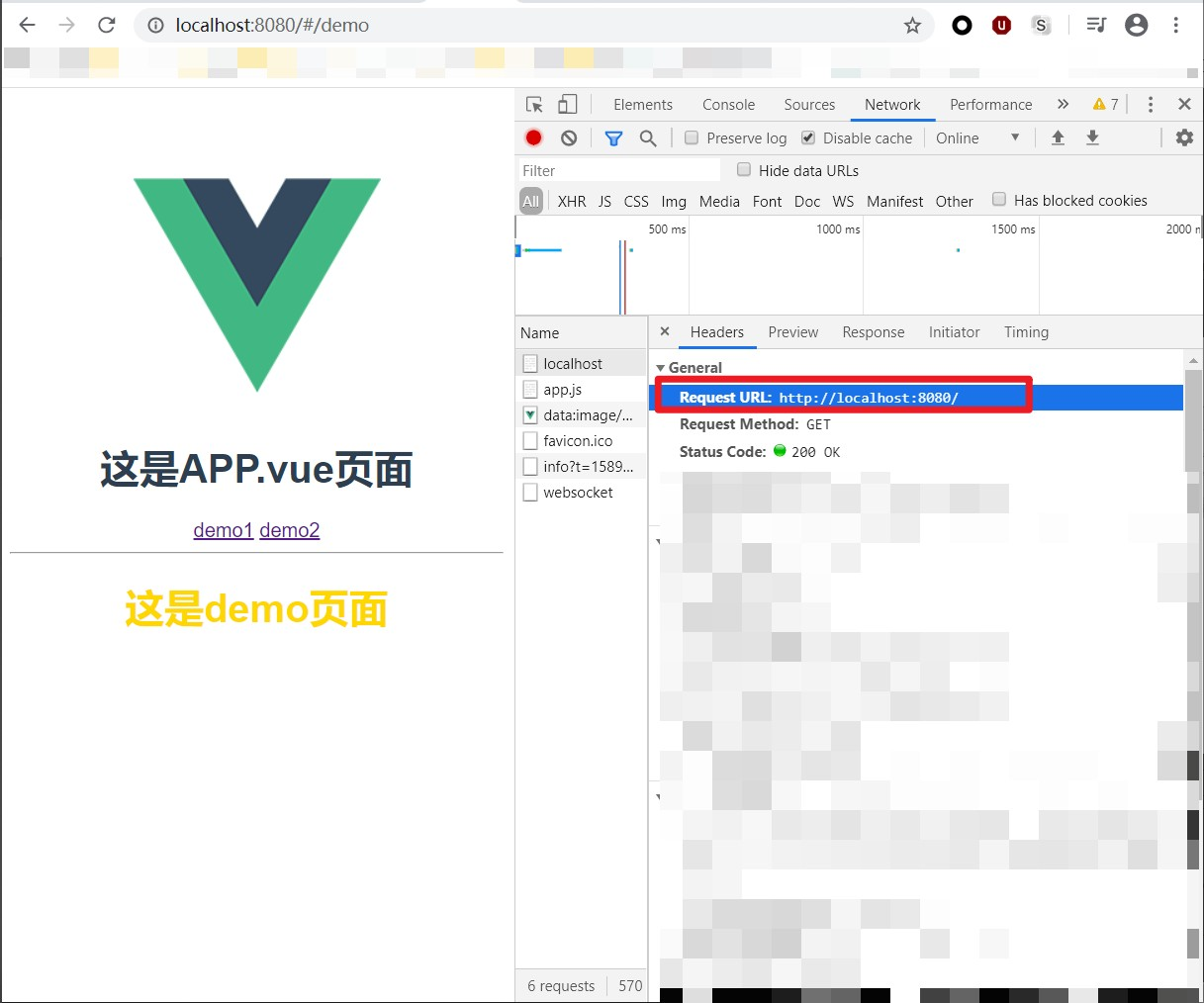This screenshot has height=1003, width=1204.
Task: Filter requests by Font type
Action: tap(767, 201)
